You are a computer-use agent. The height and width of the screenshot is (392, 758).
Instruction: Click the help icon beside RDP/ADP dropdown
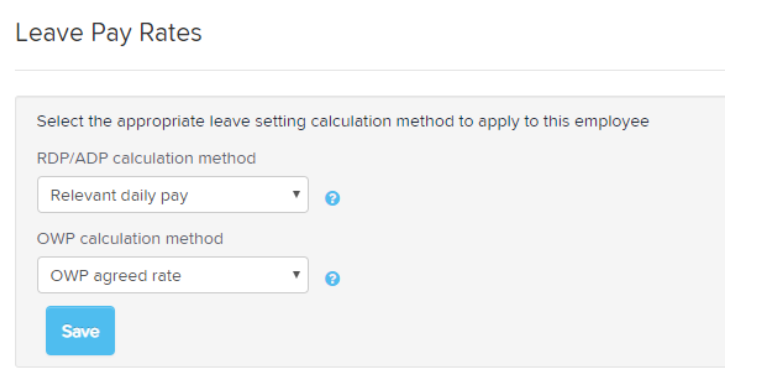coord(332,198)
